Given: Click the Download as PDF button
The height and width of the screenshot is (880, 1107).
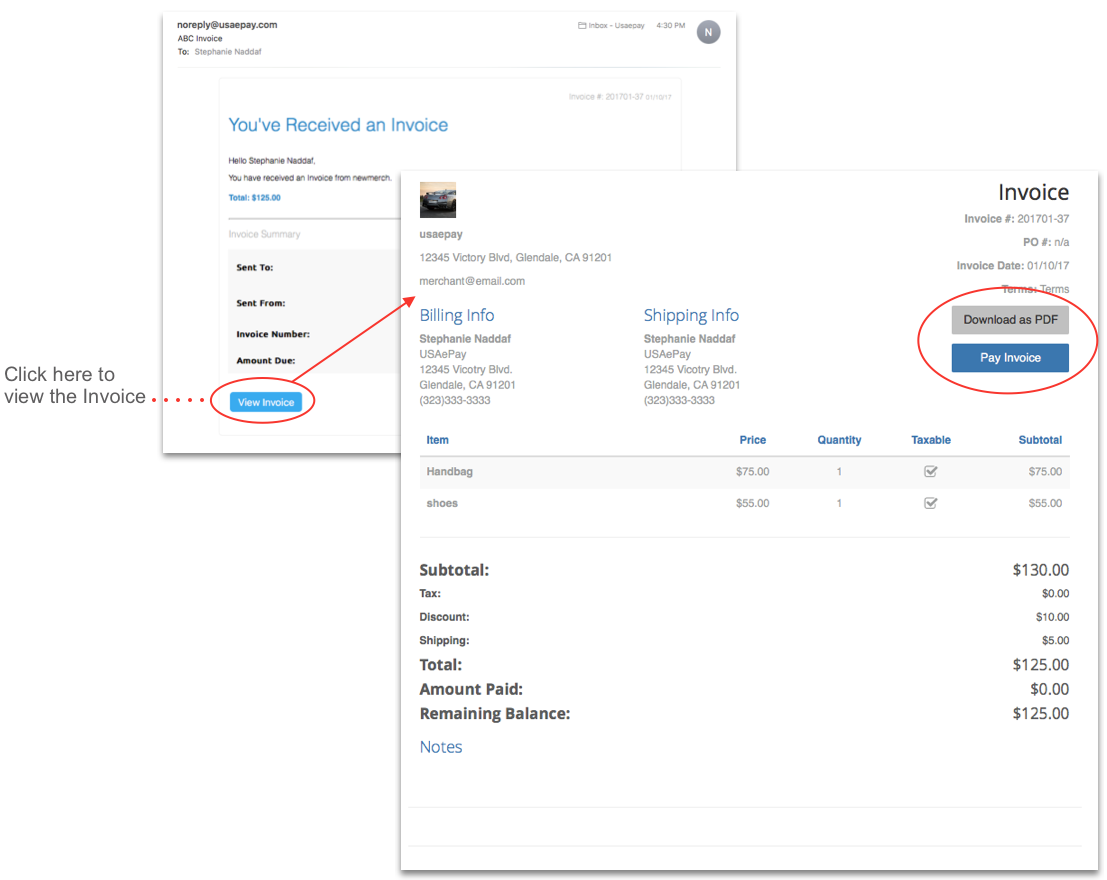Looking at the screenshot, I should [1009, 320].
